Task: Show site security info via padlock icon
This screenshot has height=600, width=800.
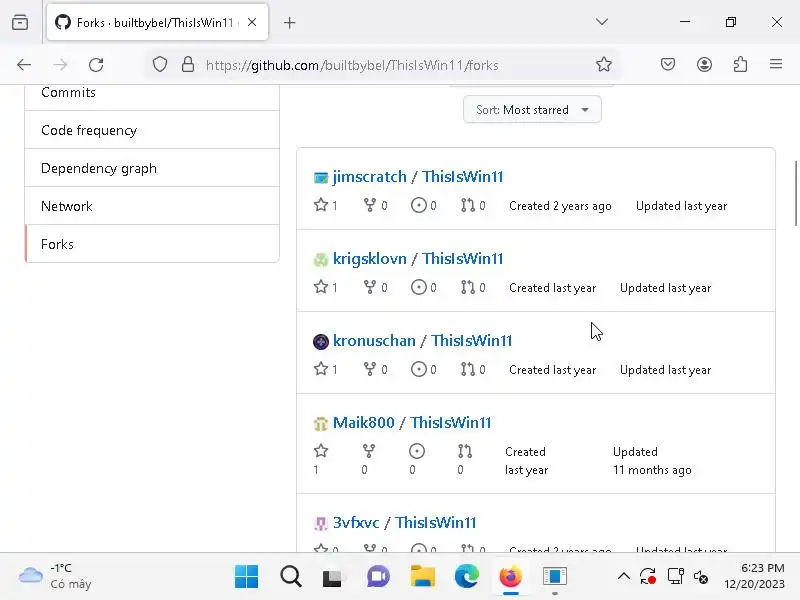Action: point(188,65)
